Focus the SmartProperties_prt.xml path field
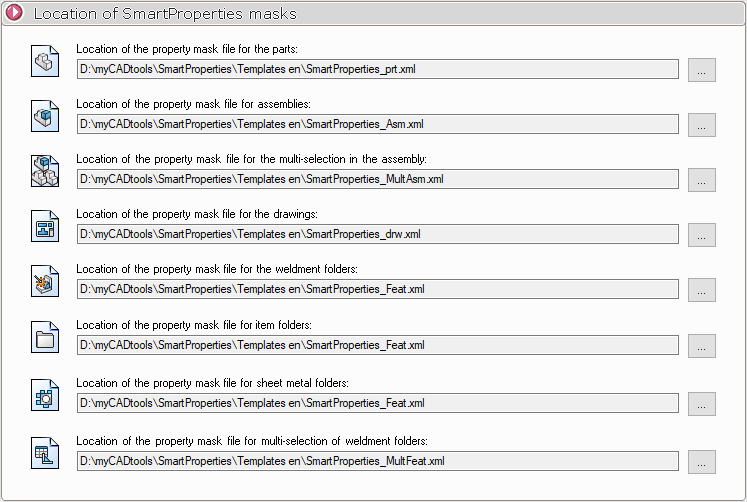Screen dimensions: 747x502 pos(378,69)
